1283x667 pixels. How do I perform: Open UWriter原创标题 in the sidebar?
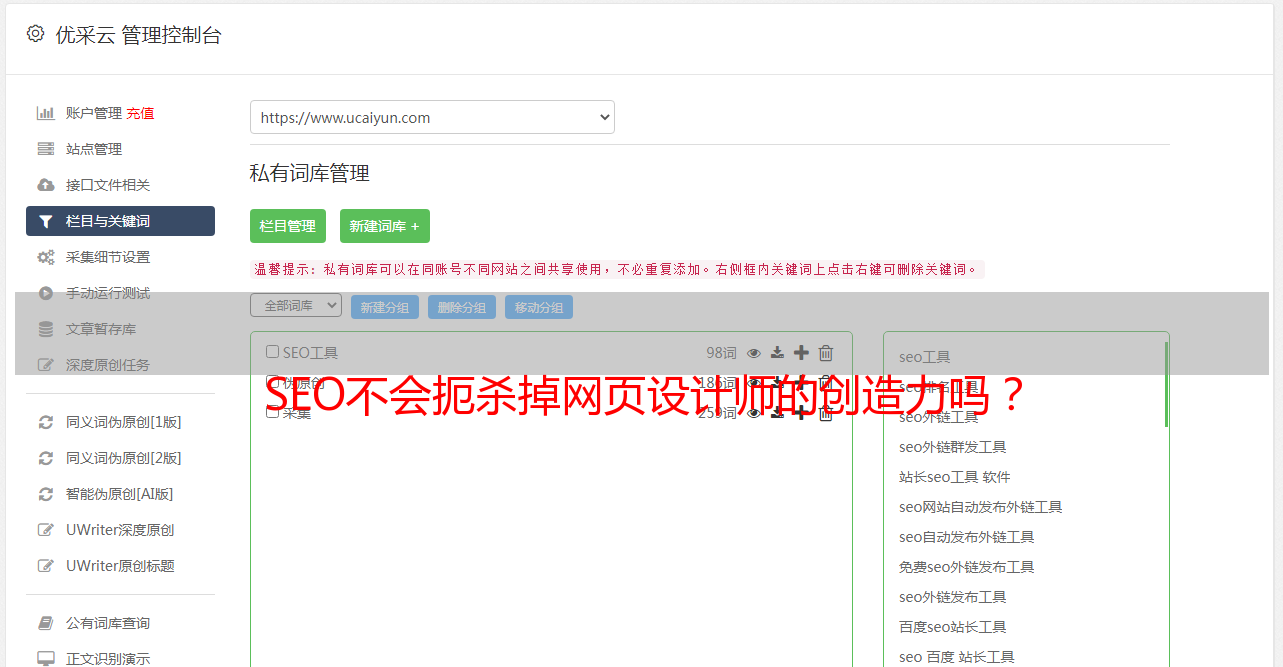coord(120,566)
